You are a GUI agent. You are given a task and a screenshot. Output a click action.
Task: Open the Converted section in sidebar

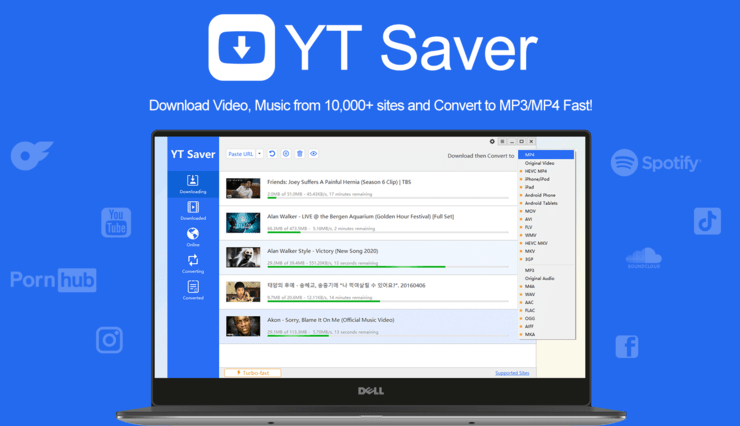(x=193, y=290)
